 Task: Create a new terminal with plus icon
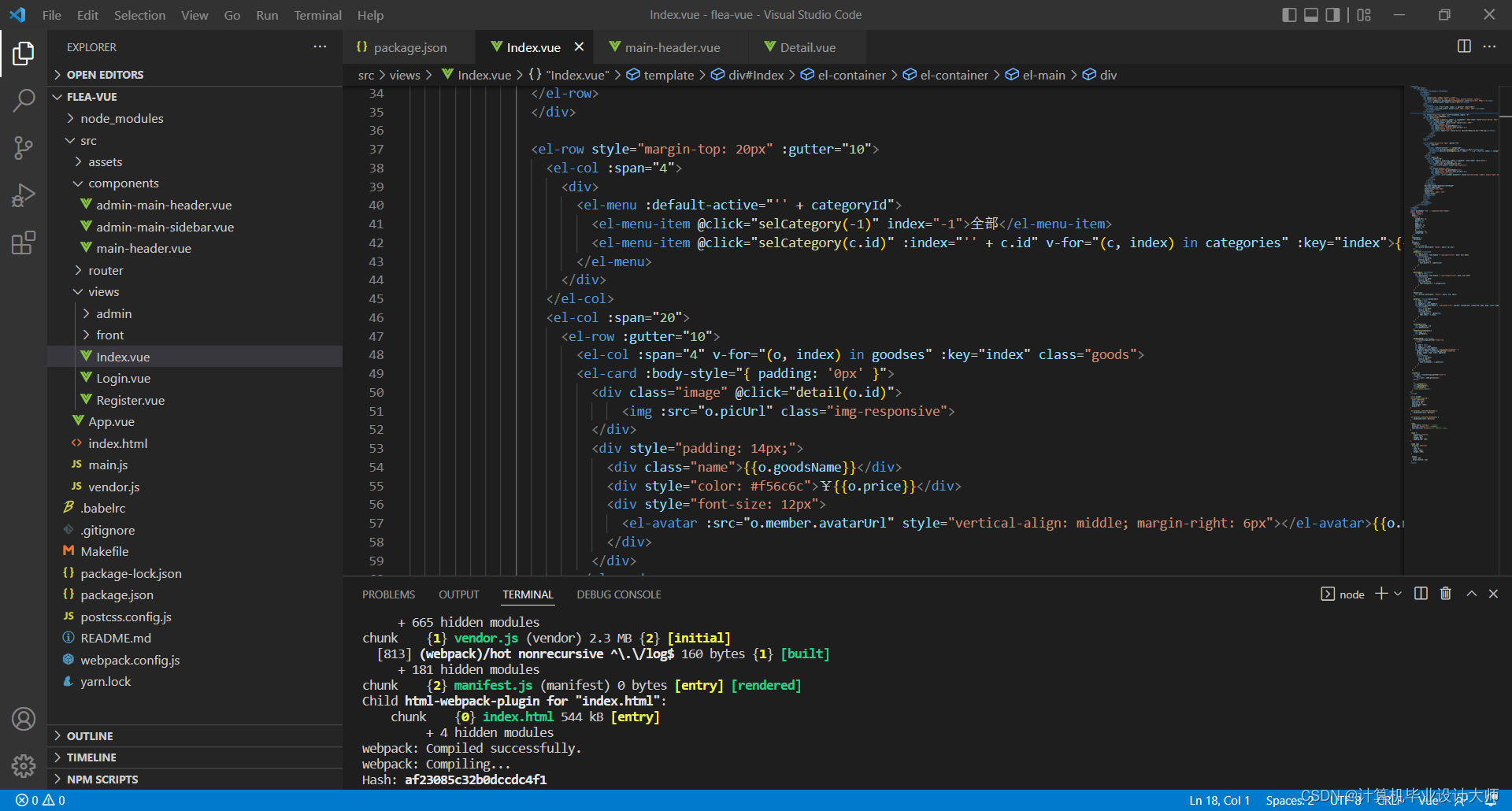click(1381, 594)
